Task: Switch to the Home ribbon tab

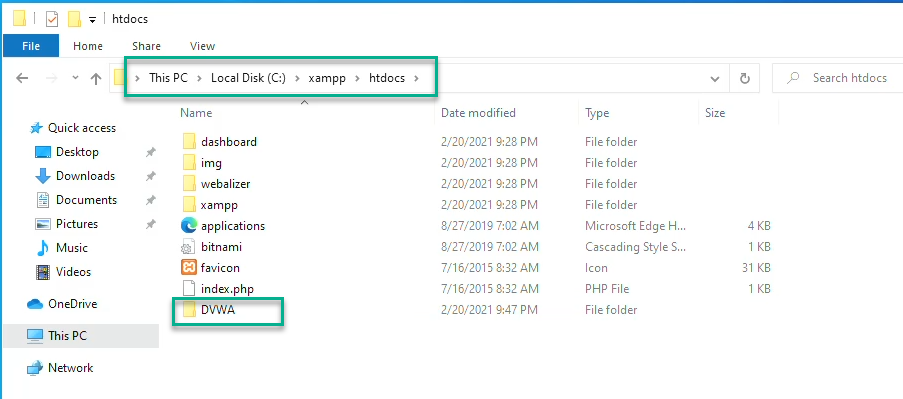Action: 88,46
